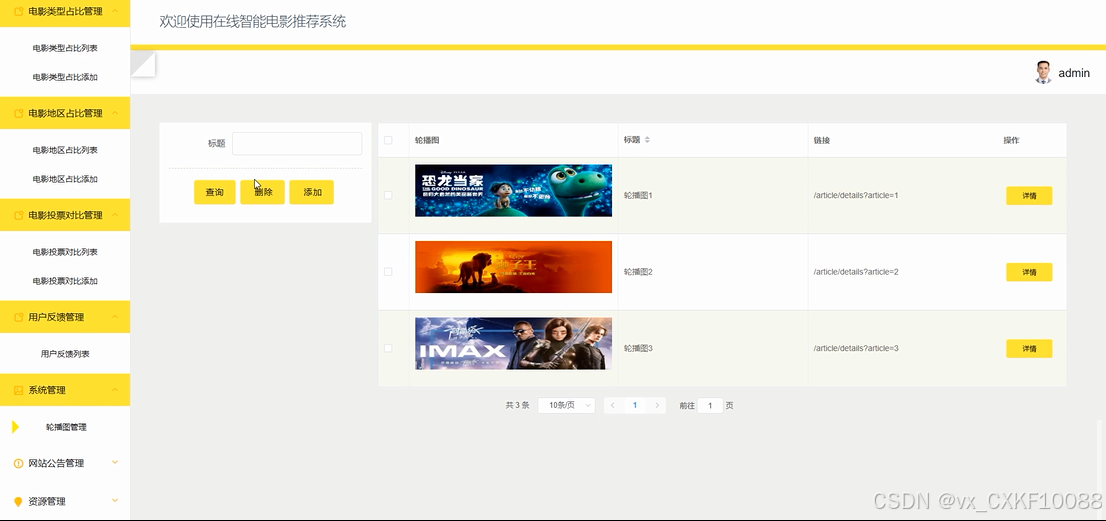1106x521 pixels.
Task: Click the dinosaur movie banner thumbnail
Action: (x=514, y=190)
